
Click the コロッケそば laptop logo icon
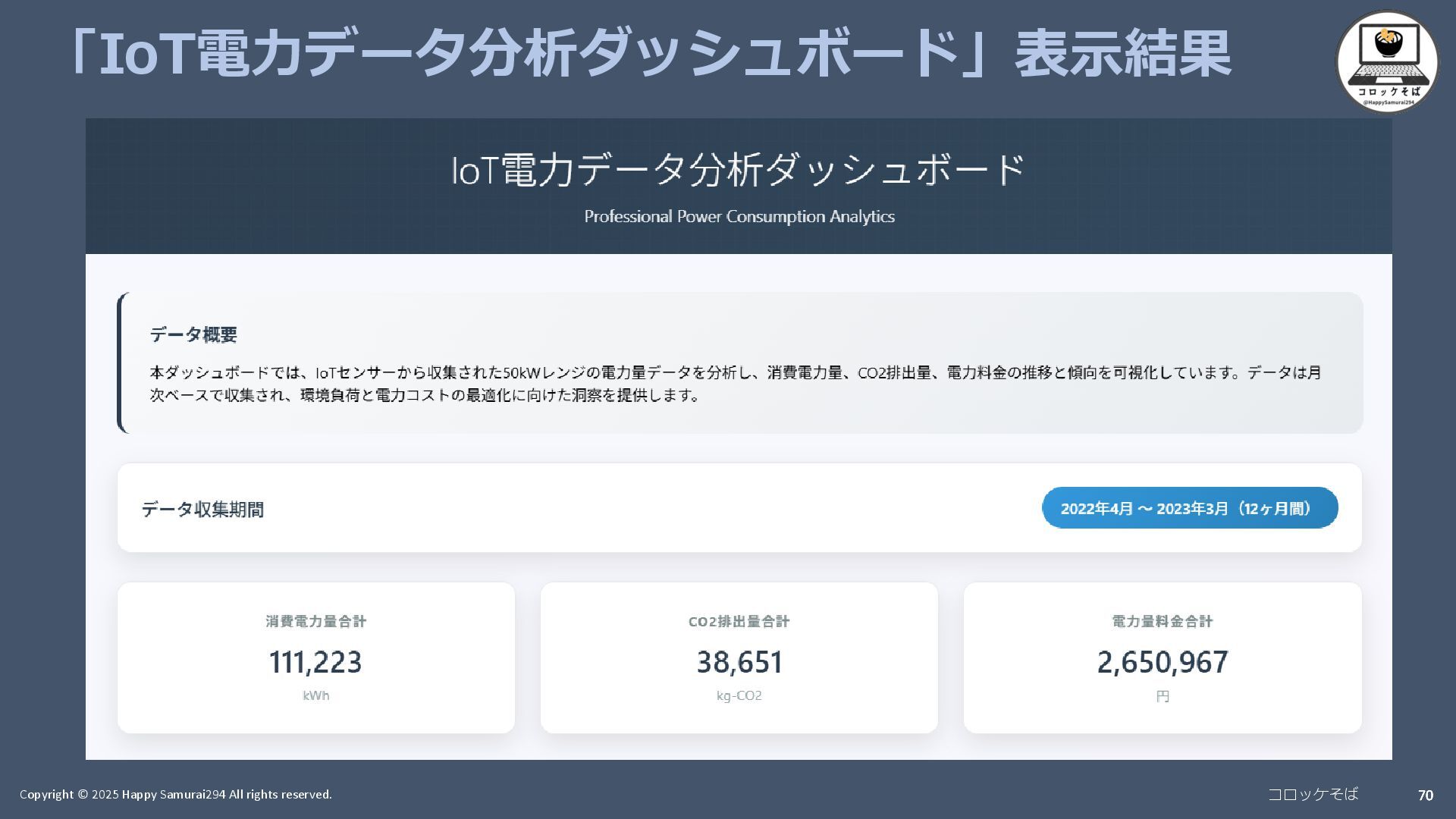tap(1386, 62)
